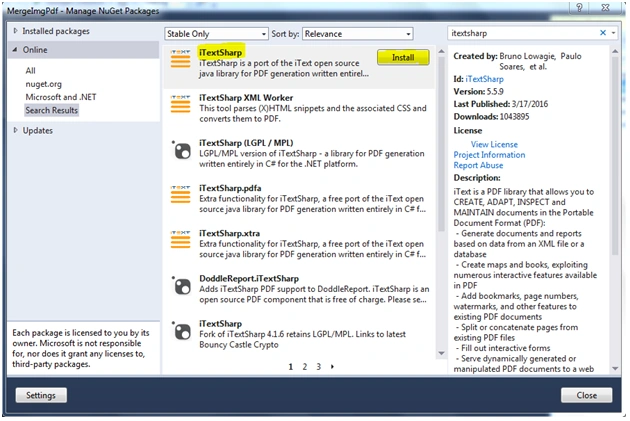This screenshot has height=421, width=630.
Task: Go to results page 3
Action: [318, 366]
